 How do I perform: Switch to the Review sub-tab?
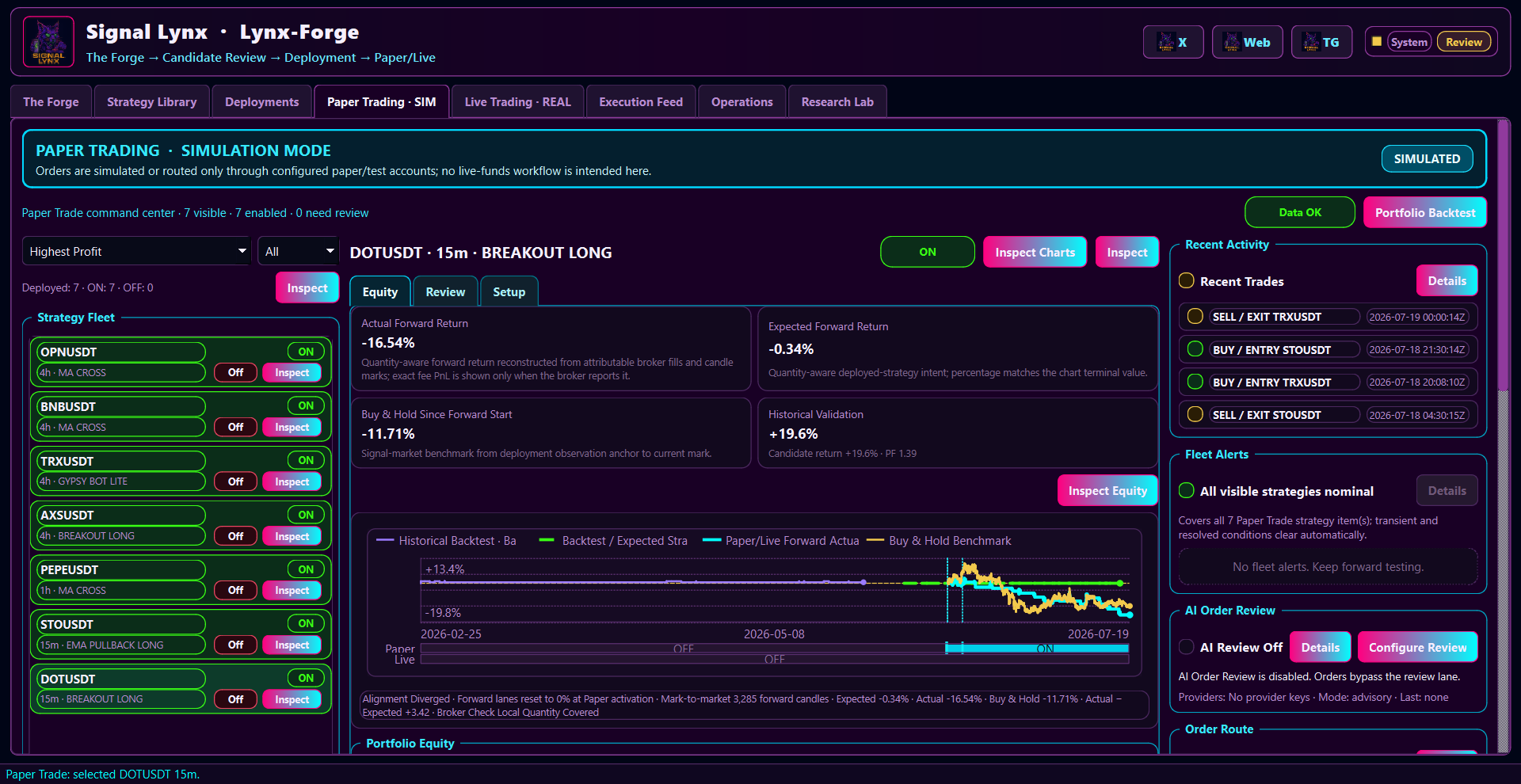point(445,291)
